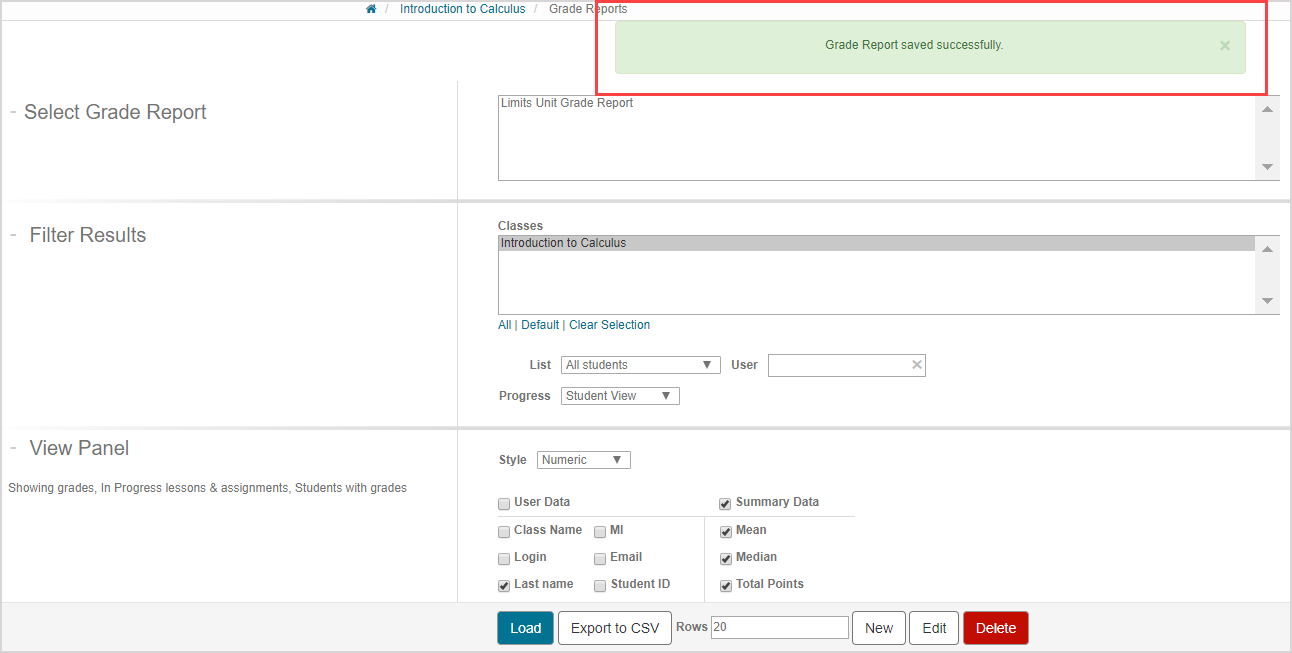
Task: Click the Clear Selection link
Action: pyautogui.click(x=609, y=324)
